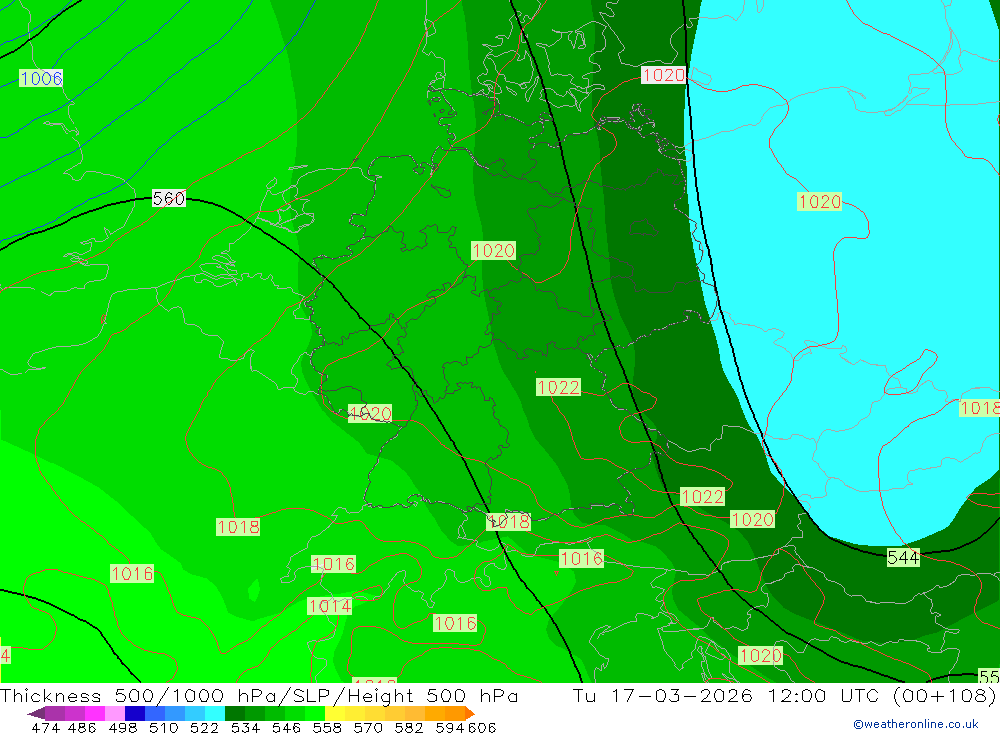Click the bright yellow swatch right of 558

pyautogui.click(x=335, y=713)
